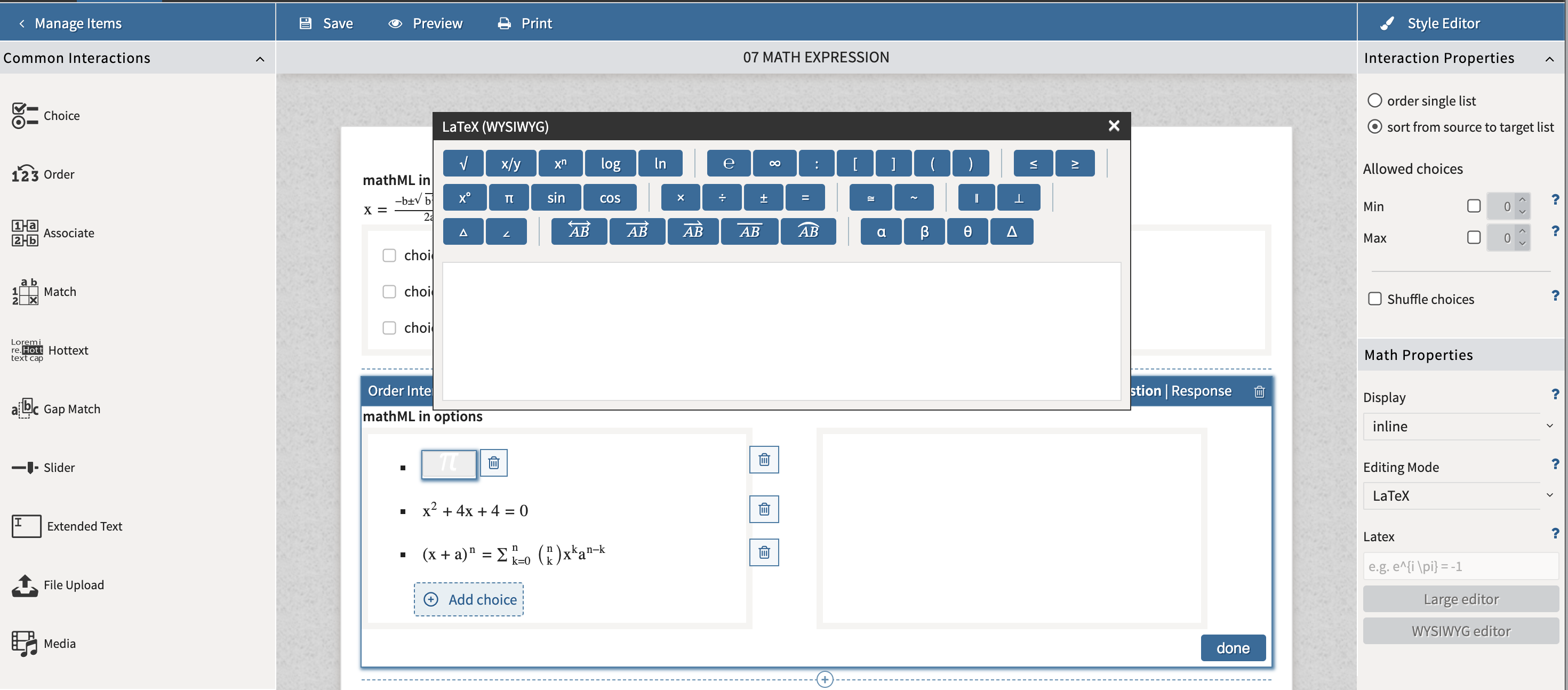Click the Latex expression input field
The height and width of the screenshot is (690, 1568).
1459,566
